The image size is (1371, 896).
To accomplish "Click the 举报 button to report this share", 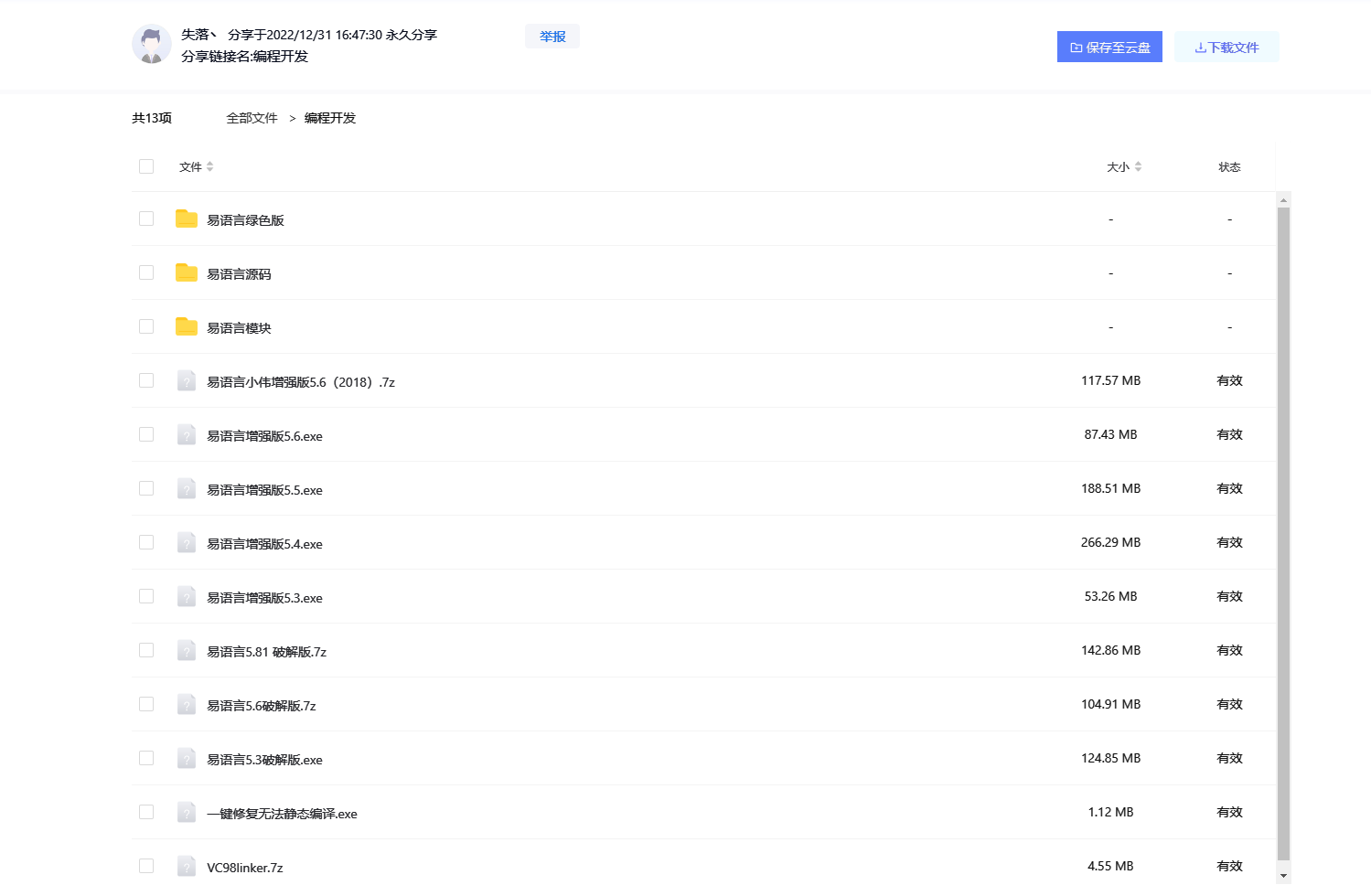I will coord(552,36).
